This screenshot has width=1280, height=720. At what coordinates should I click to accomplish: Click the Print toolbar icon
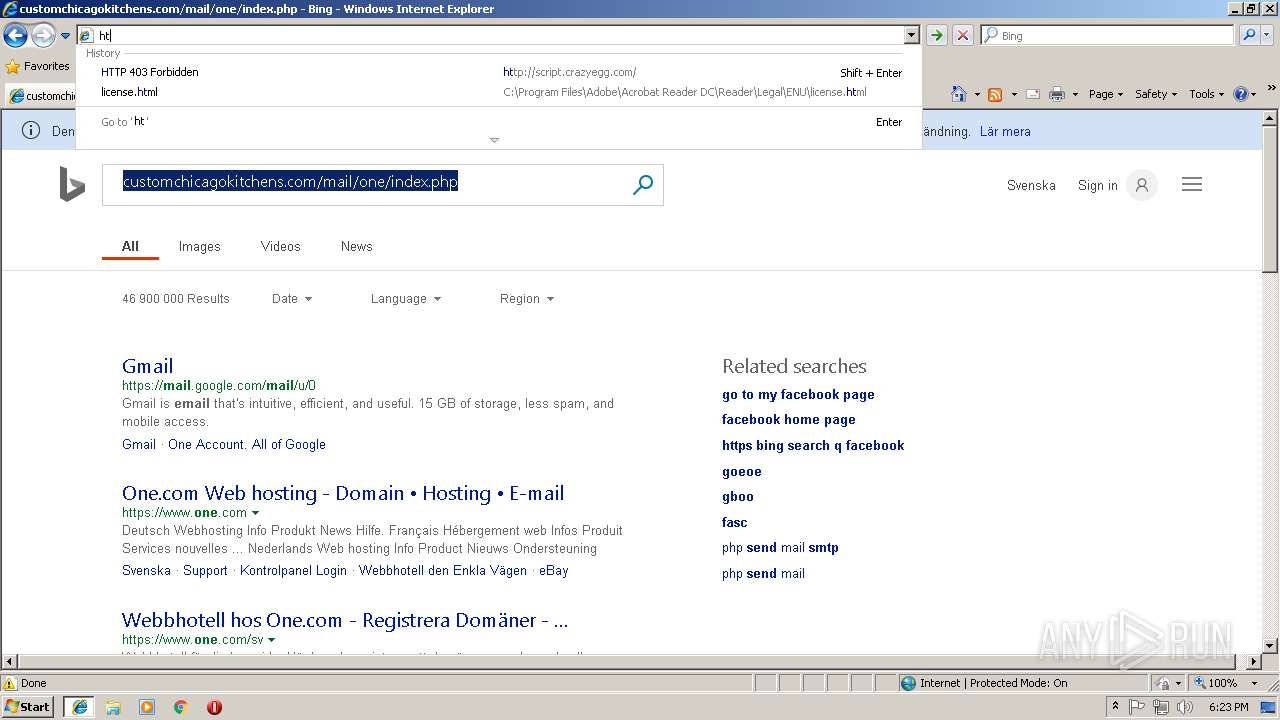point(1057,94)
